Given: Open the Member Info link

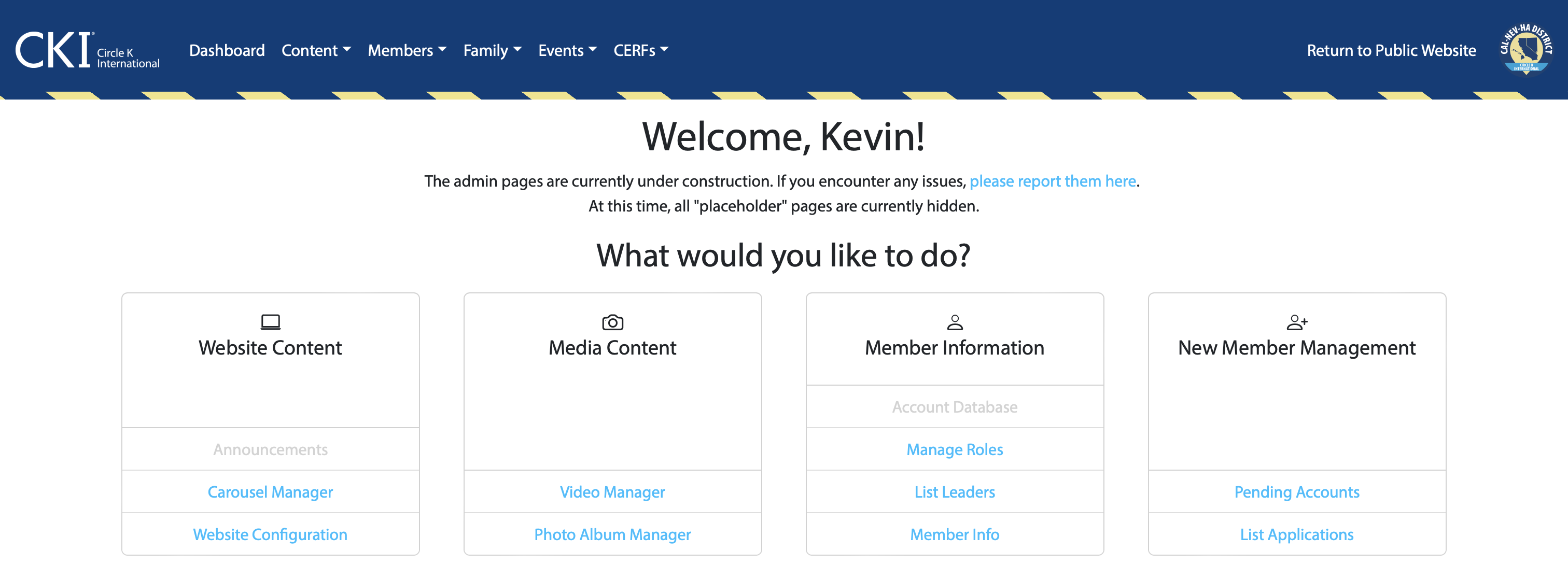Looking at the screenshot, I should (955, 534).
